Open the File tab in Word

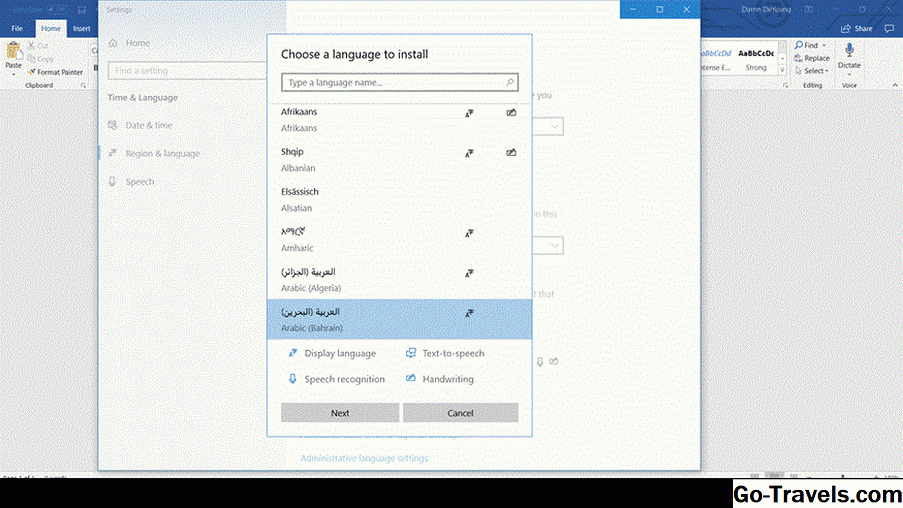click(17, 28)
